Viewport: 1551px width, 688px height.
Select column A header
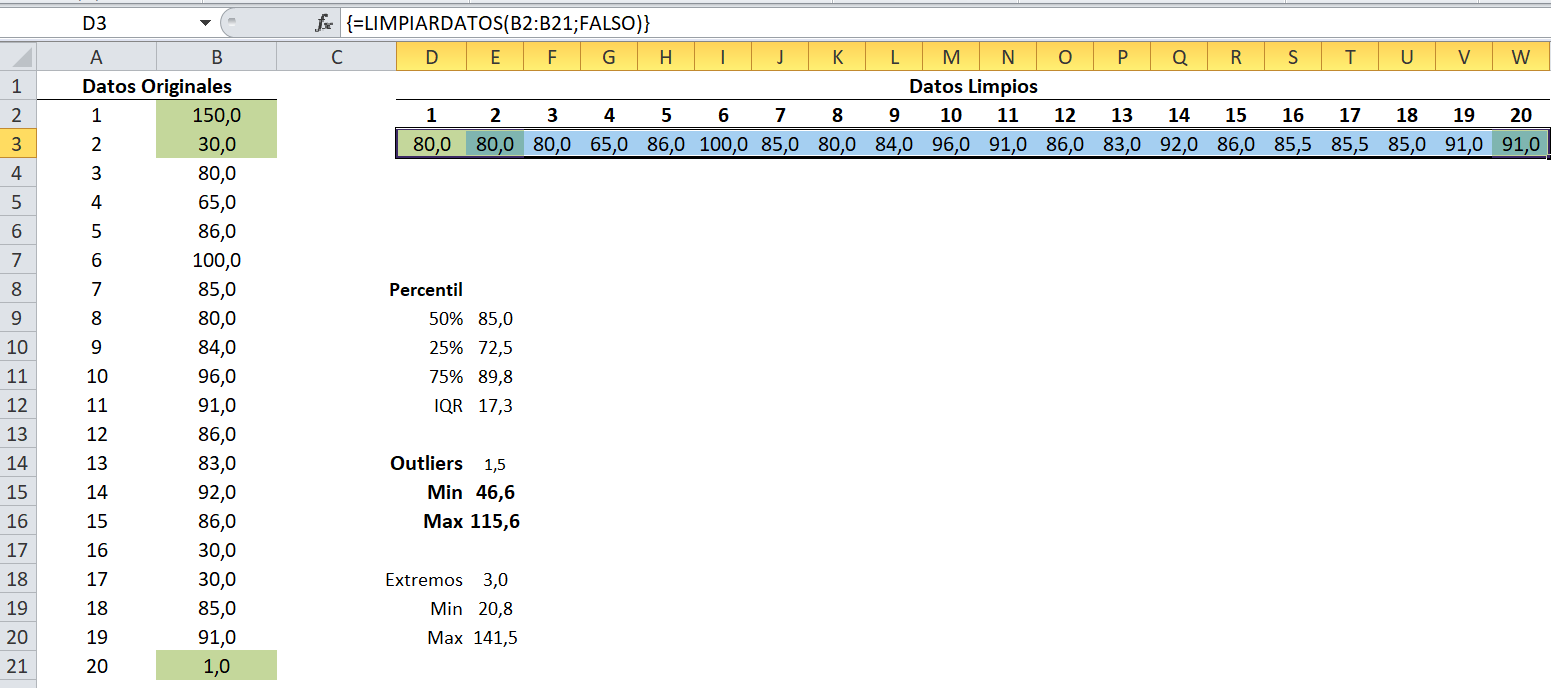[96, 58]
